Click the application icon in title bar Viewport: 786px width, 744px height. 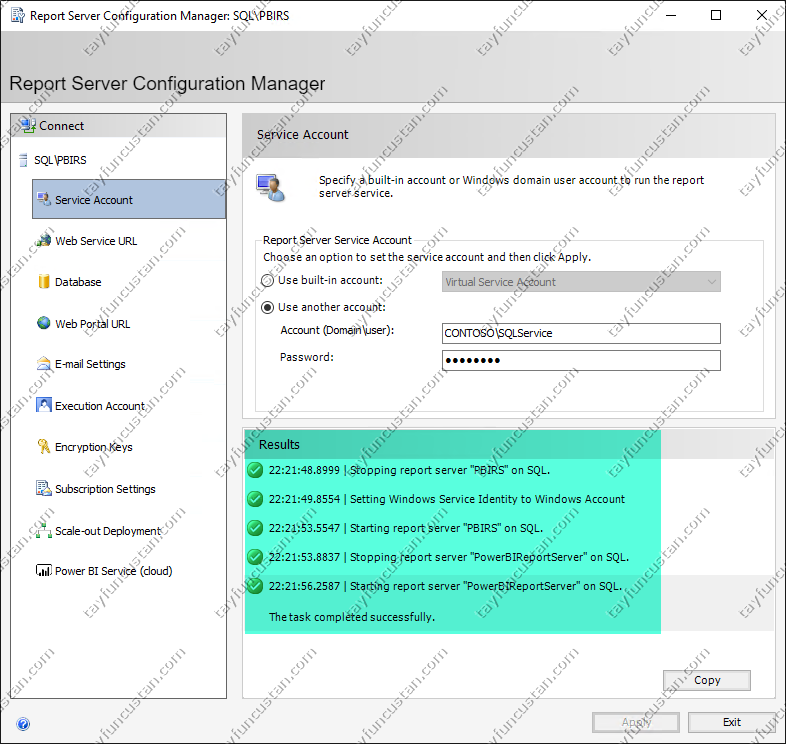(x=18, y=16)
